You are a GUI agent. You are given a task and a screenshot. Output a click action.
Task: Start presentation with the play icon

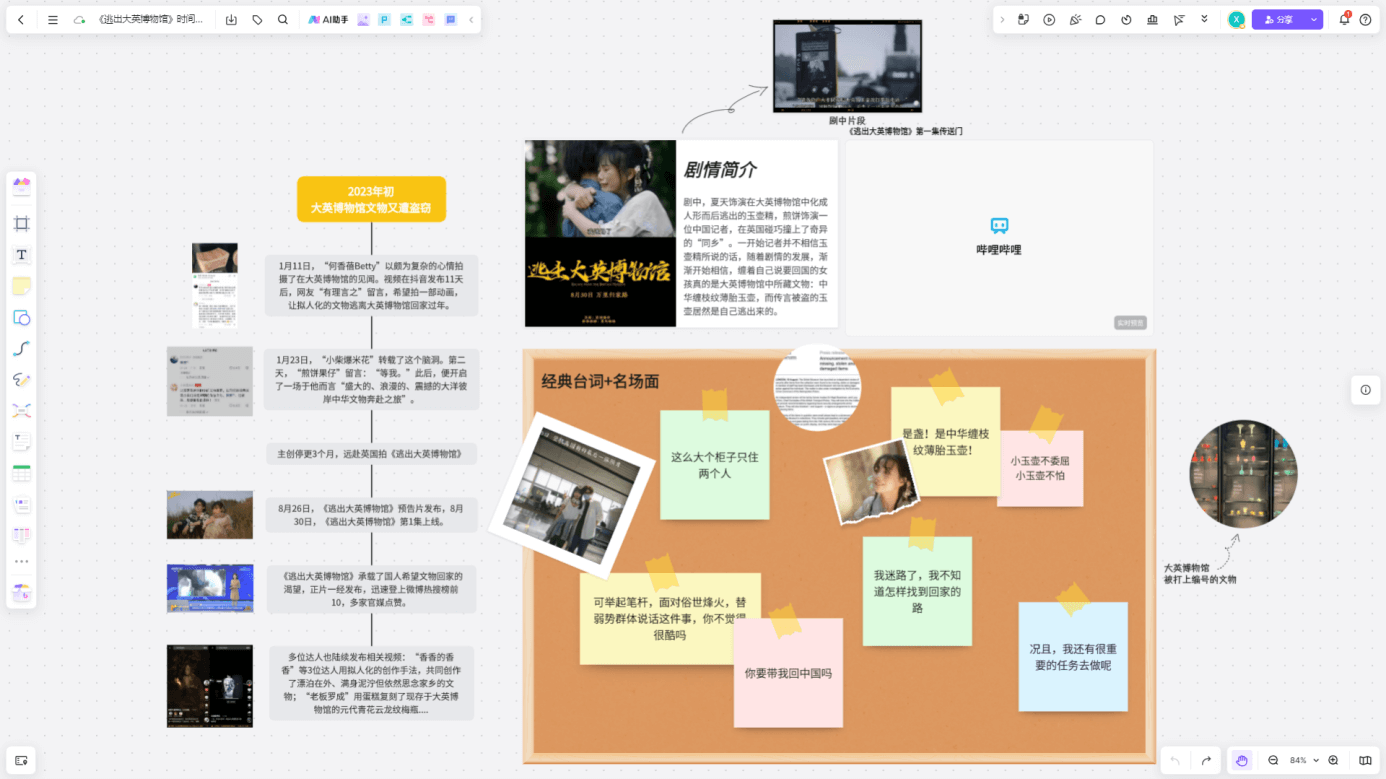click(1049, 20)
